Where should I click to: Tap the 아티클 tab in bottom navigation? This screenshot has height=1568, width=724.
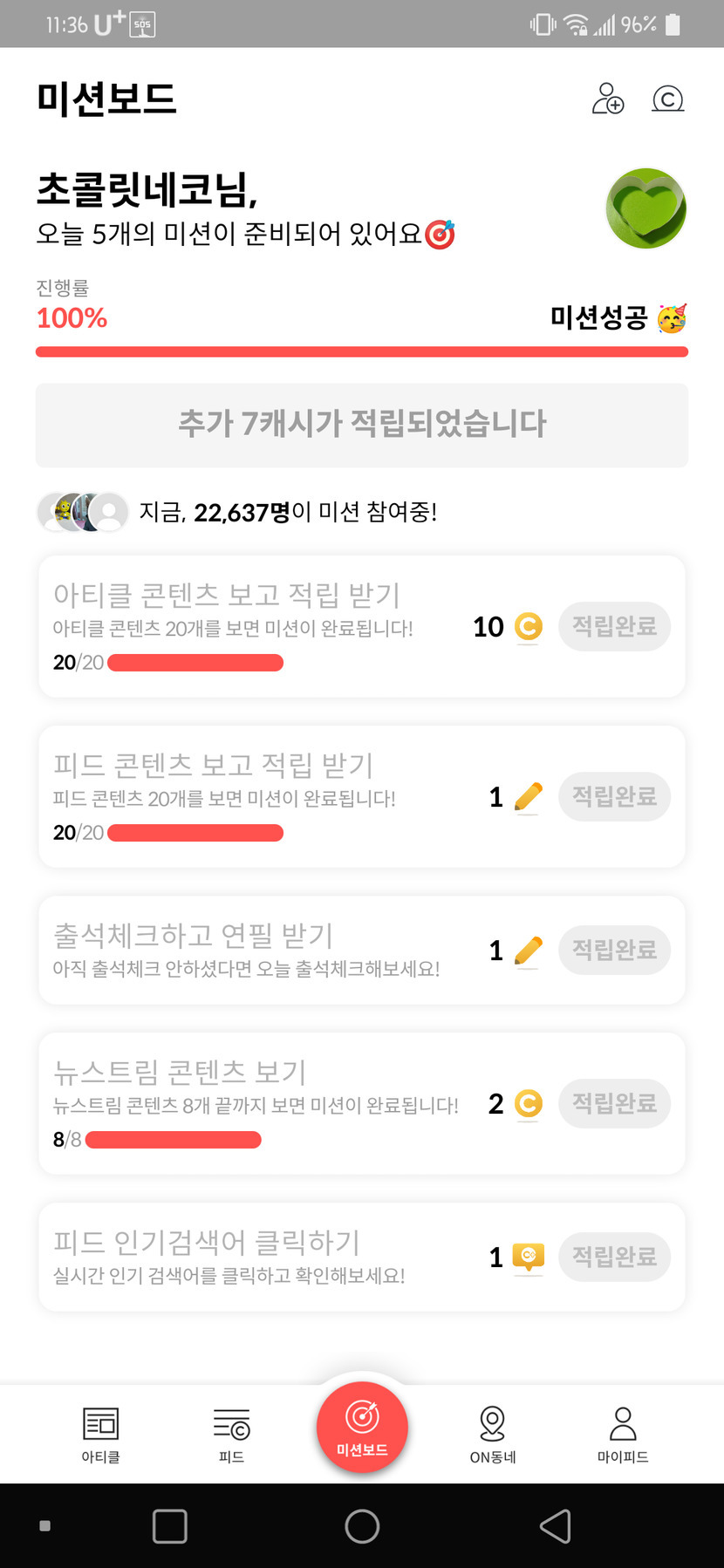[x=100, y=1435]
